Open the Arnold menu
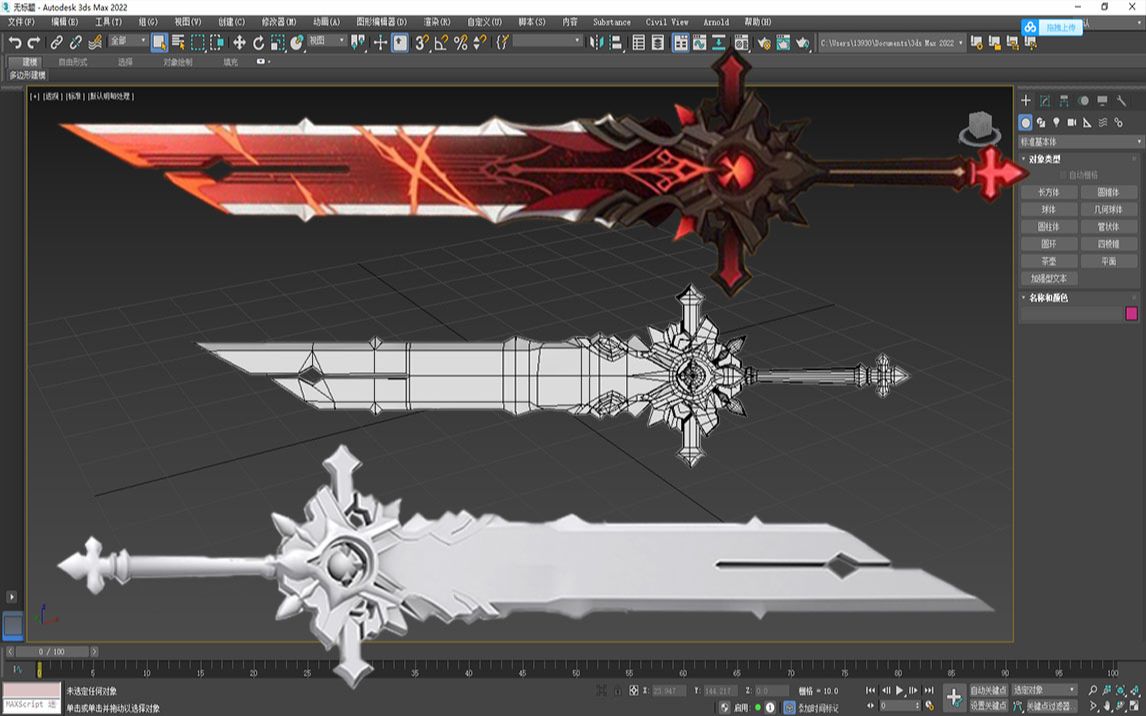This screenshot has width=1146, height=716. [716, 22]
